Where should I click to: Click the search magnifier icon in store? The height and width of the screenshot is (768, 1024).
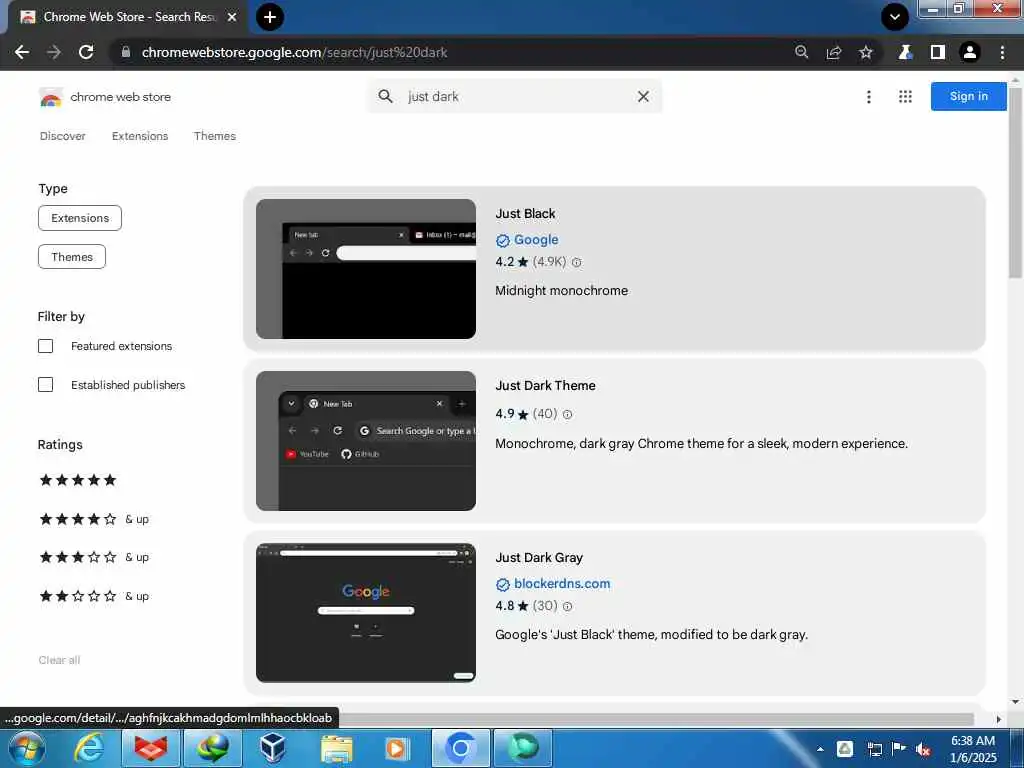pos(385,97)
